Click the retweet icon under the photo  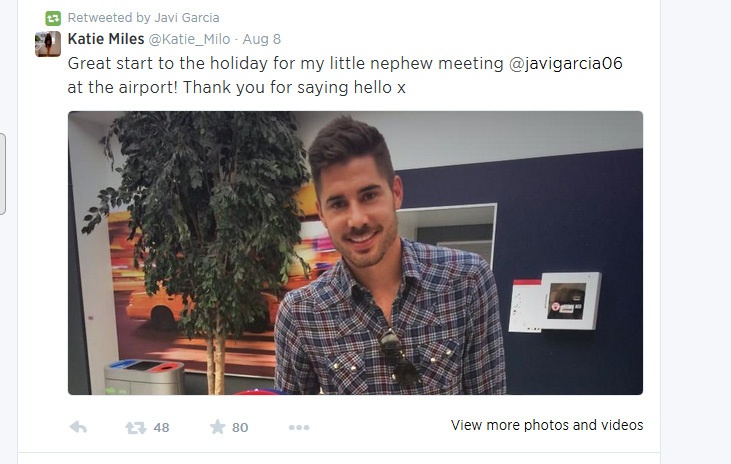(x=136, y=427)
